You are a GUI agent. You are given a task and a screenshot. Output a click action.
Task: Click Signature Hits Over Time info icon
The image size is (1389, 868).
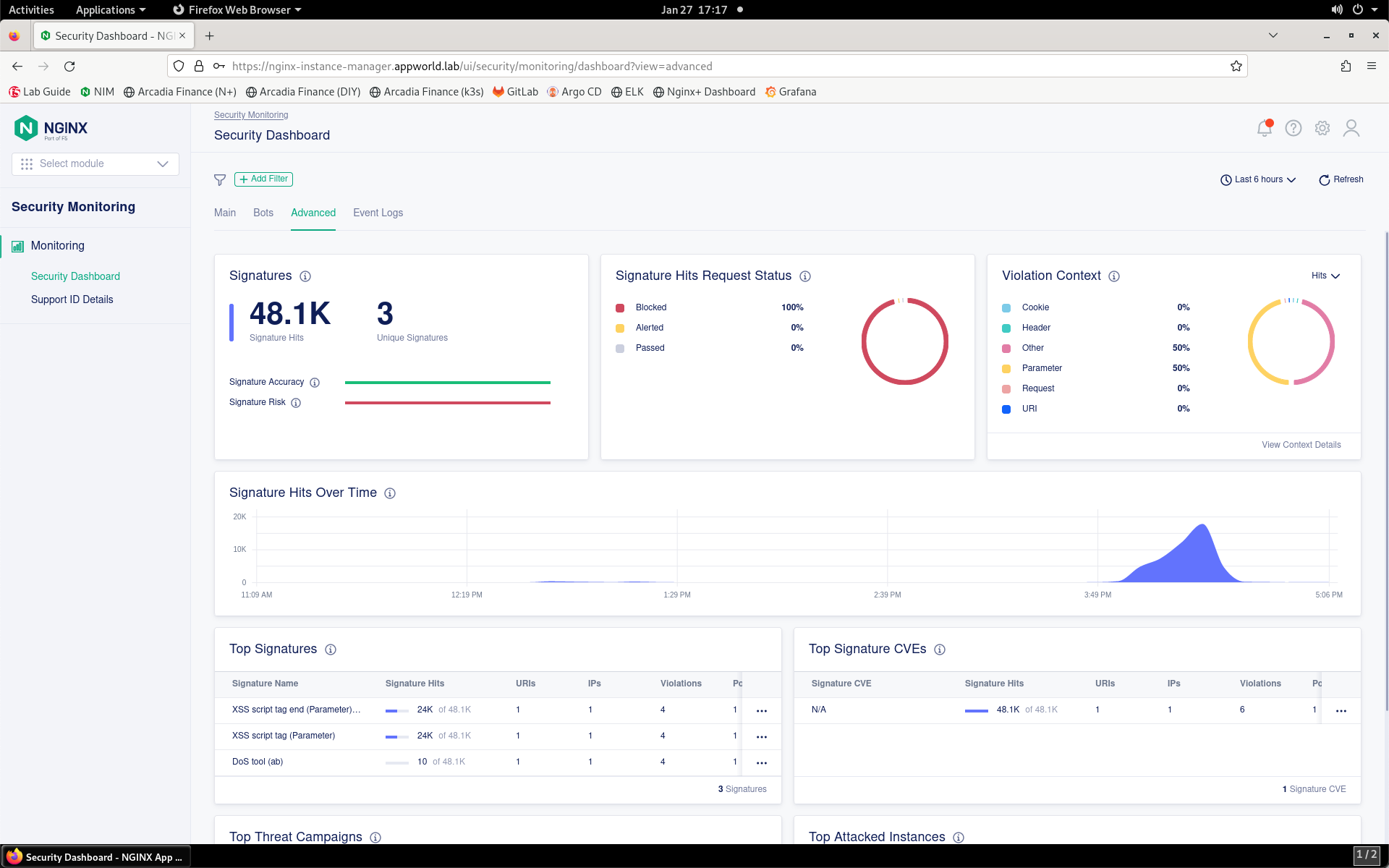click(390, 493)
